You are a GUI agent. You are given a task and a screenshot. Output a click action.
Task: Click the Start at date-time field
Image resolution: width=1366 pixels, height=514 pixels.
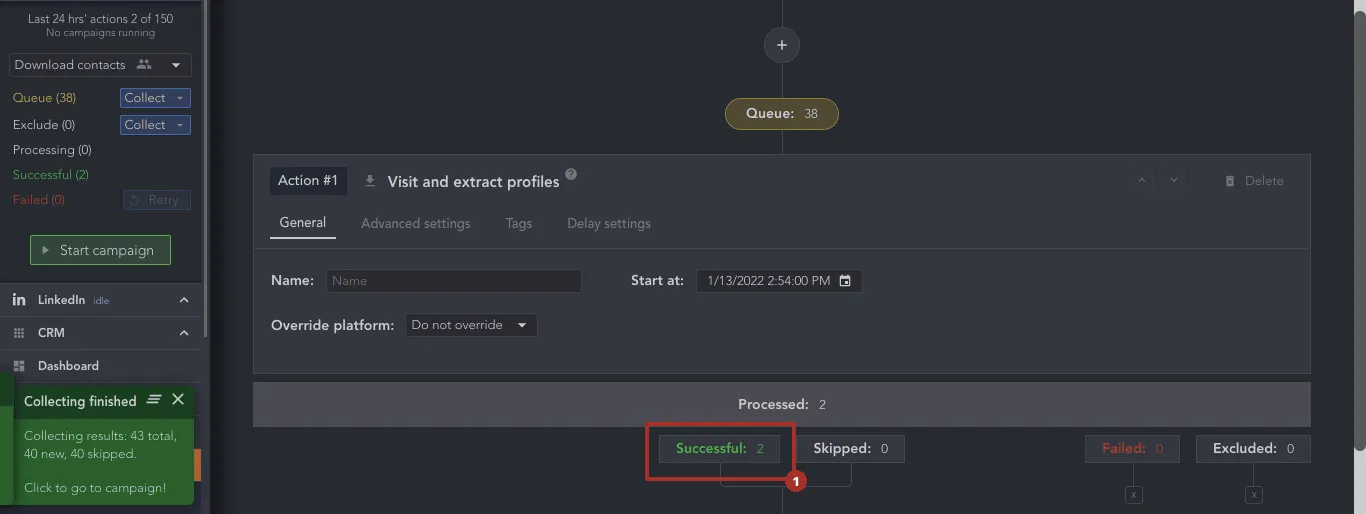[779, 281]
